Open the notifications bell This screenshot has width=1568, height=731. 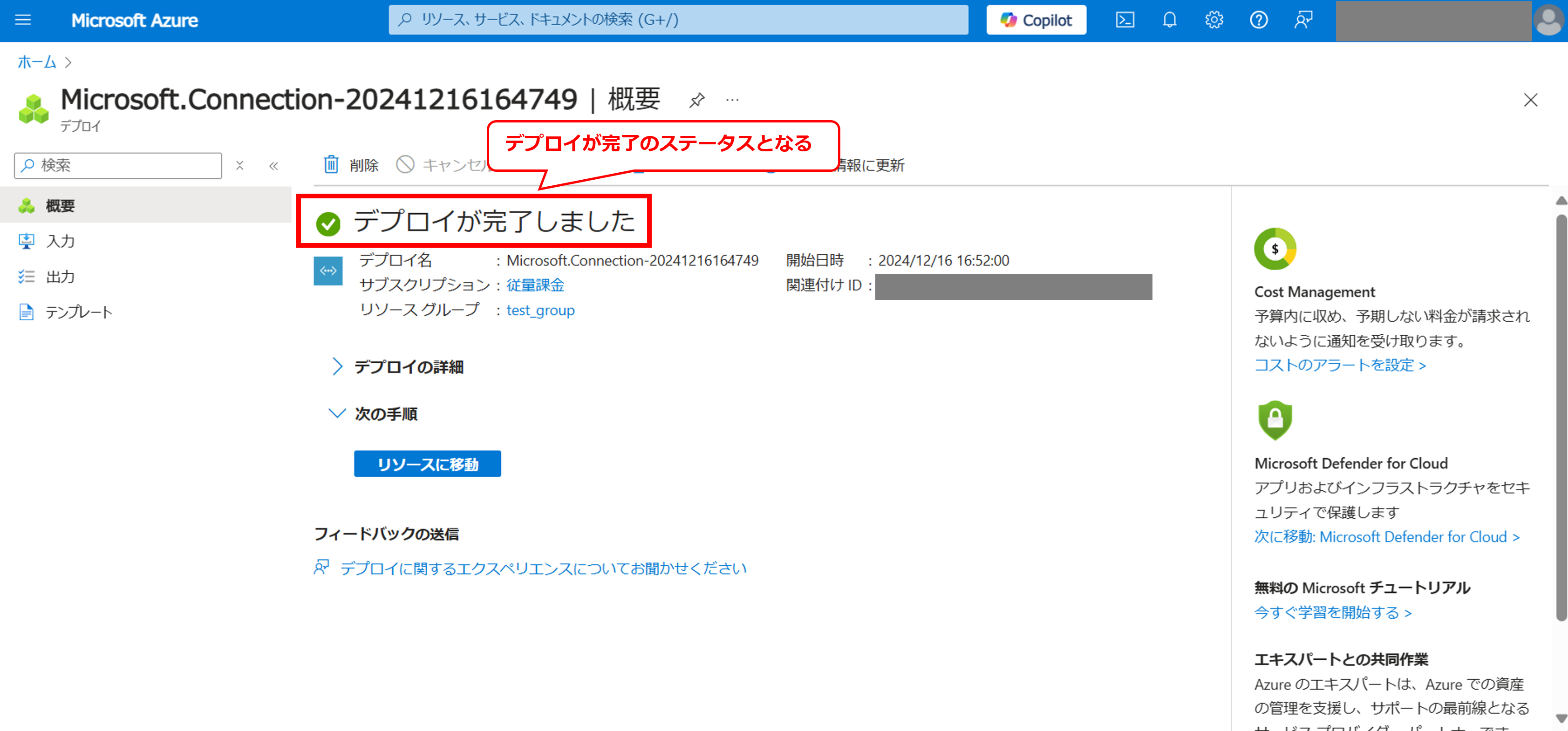[1169, 20]
